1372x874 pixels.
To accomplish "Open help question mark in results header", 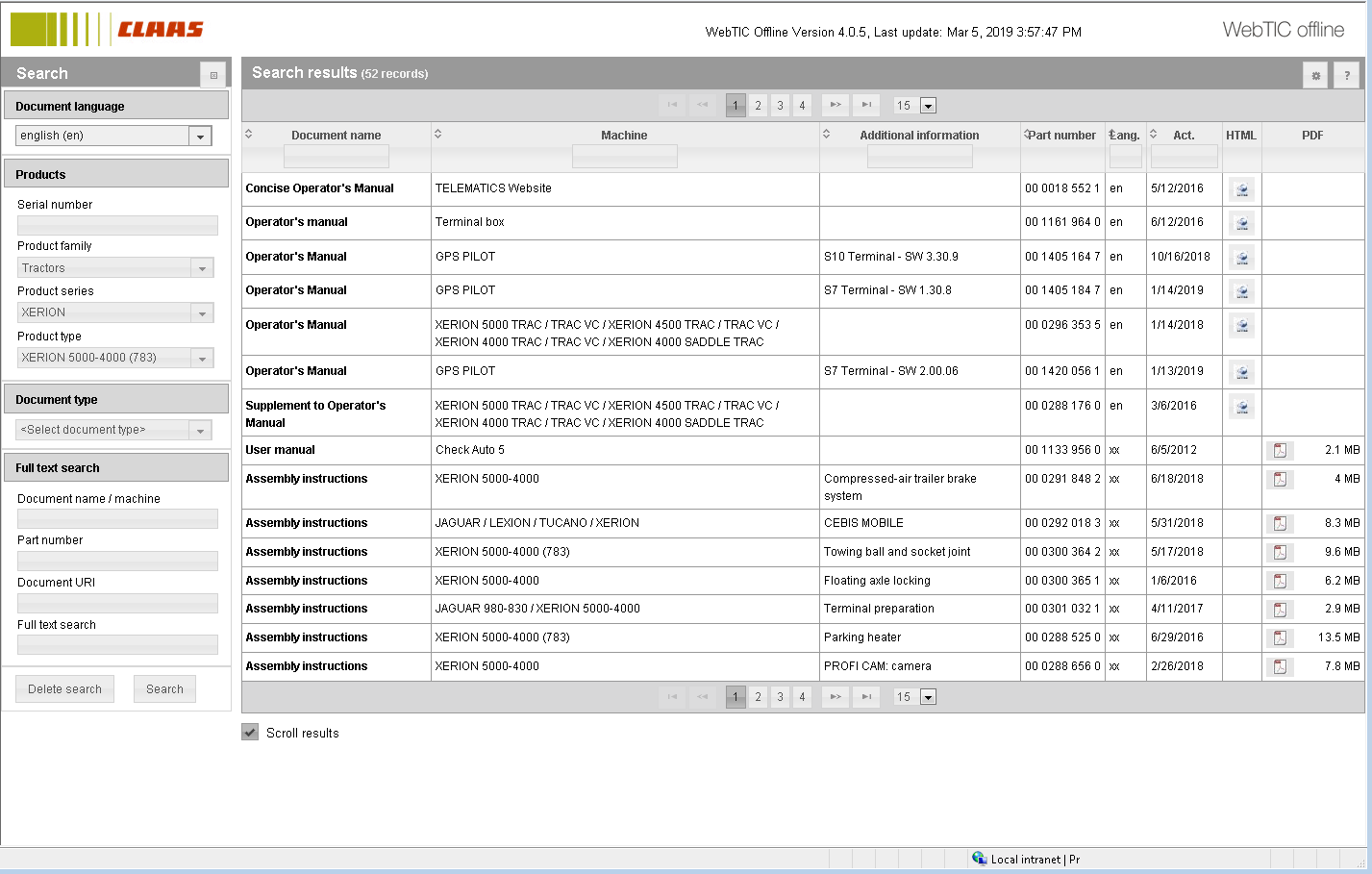I will point(1347,75).
